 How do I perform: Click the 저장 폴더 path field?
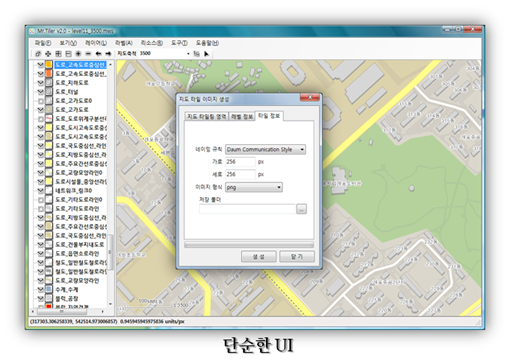pyautogui.click(x=247, y=209)
